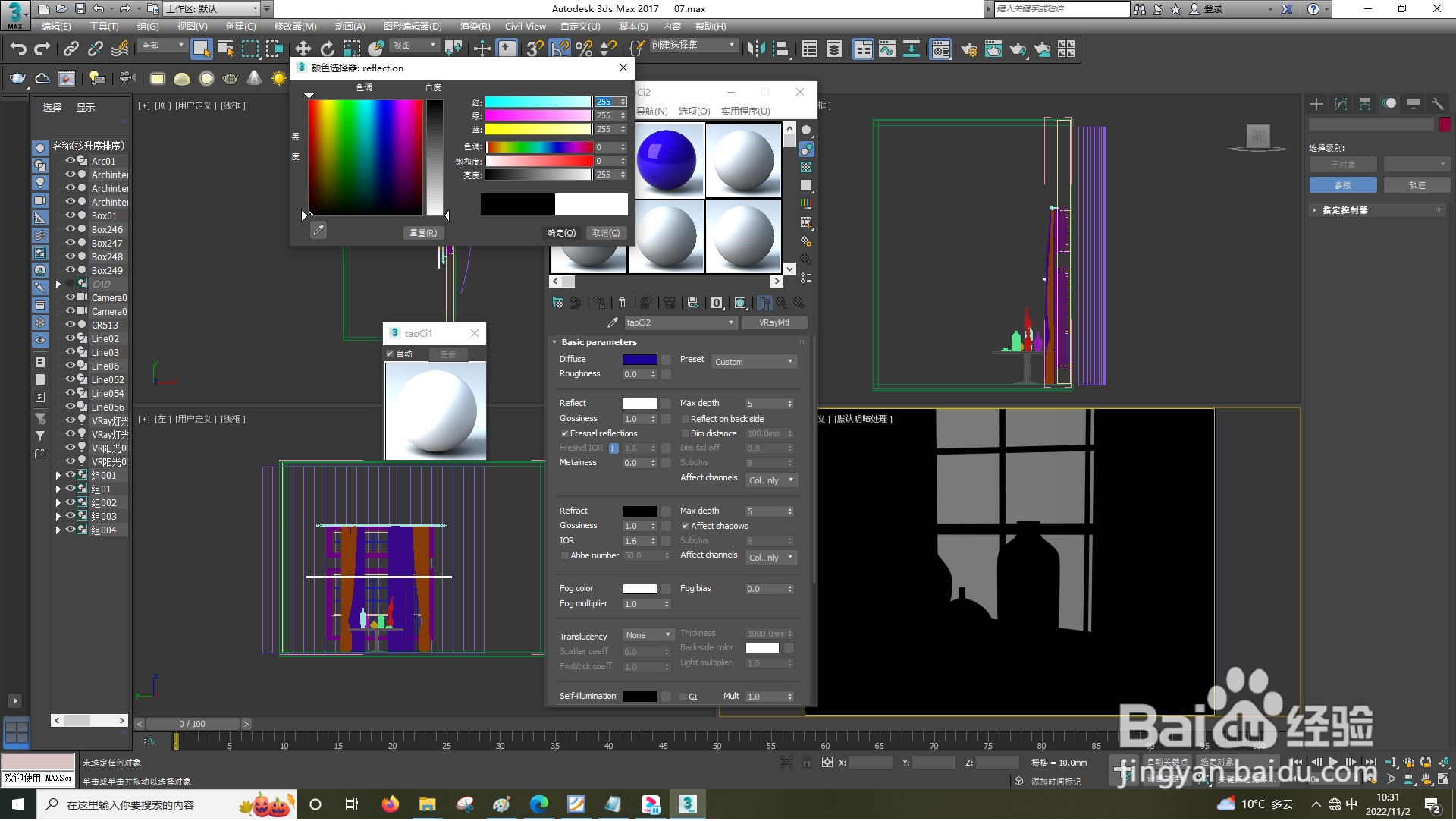Choose the Select Object arrow tool

coord(201,49)
